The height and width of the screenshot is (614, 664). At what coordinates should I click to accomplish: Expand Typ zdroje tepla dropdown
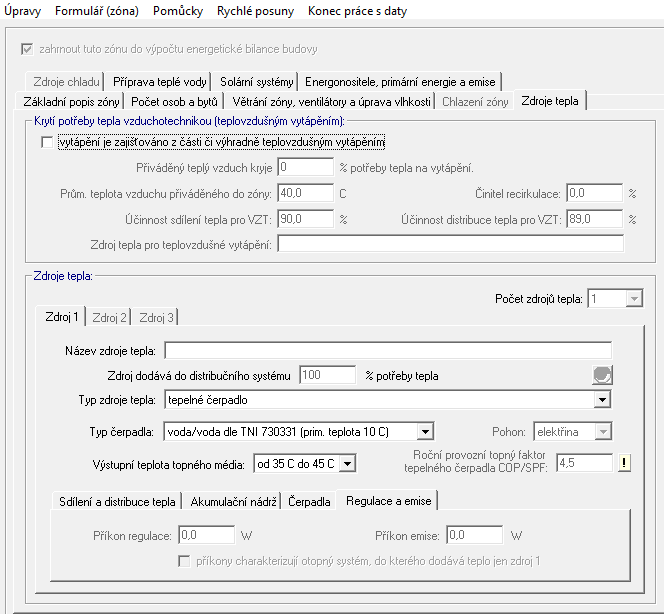point(602,400)
